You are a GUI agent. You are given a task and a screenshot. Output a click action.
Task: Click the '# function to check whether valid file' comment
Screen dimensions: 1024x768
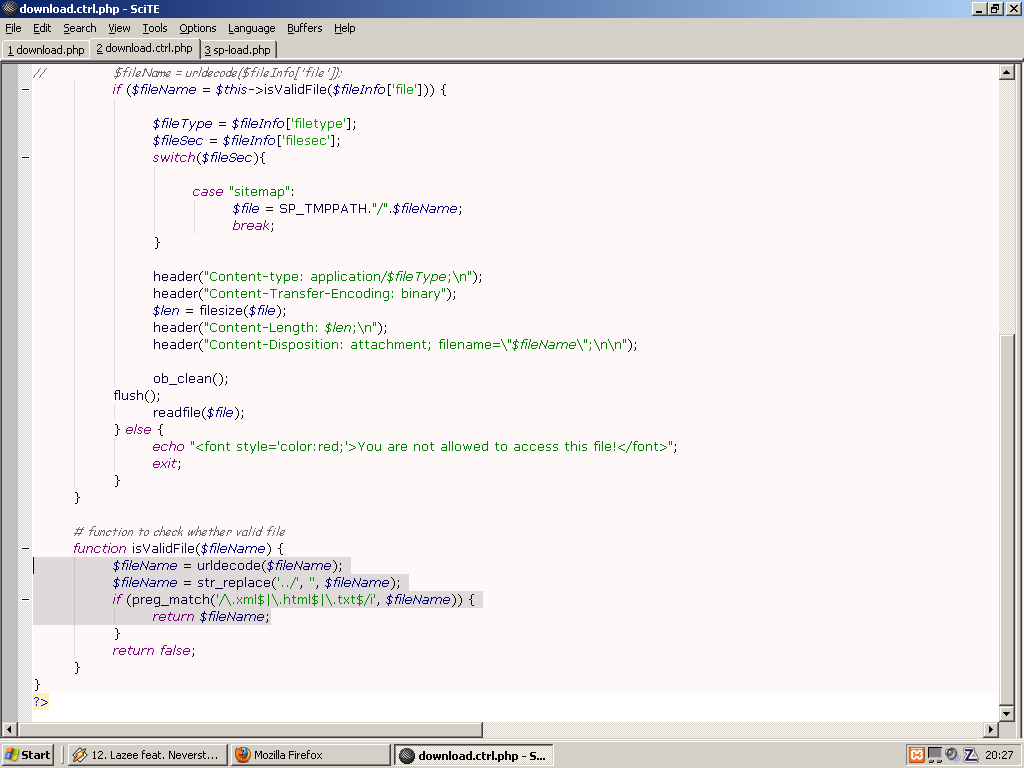point(180,532)
